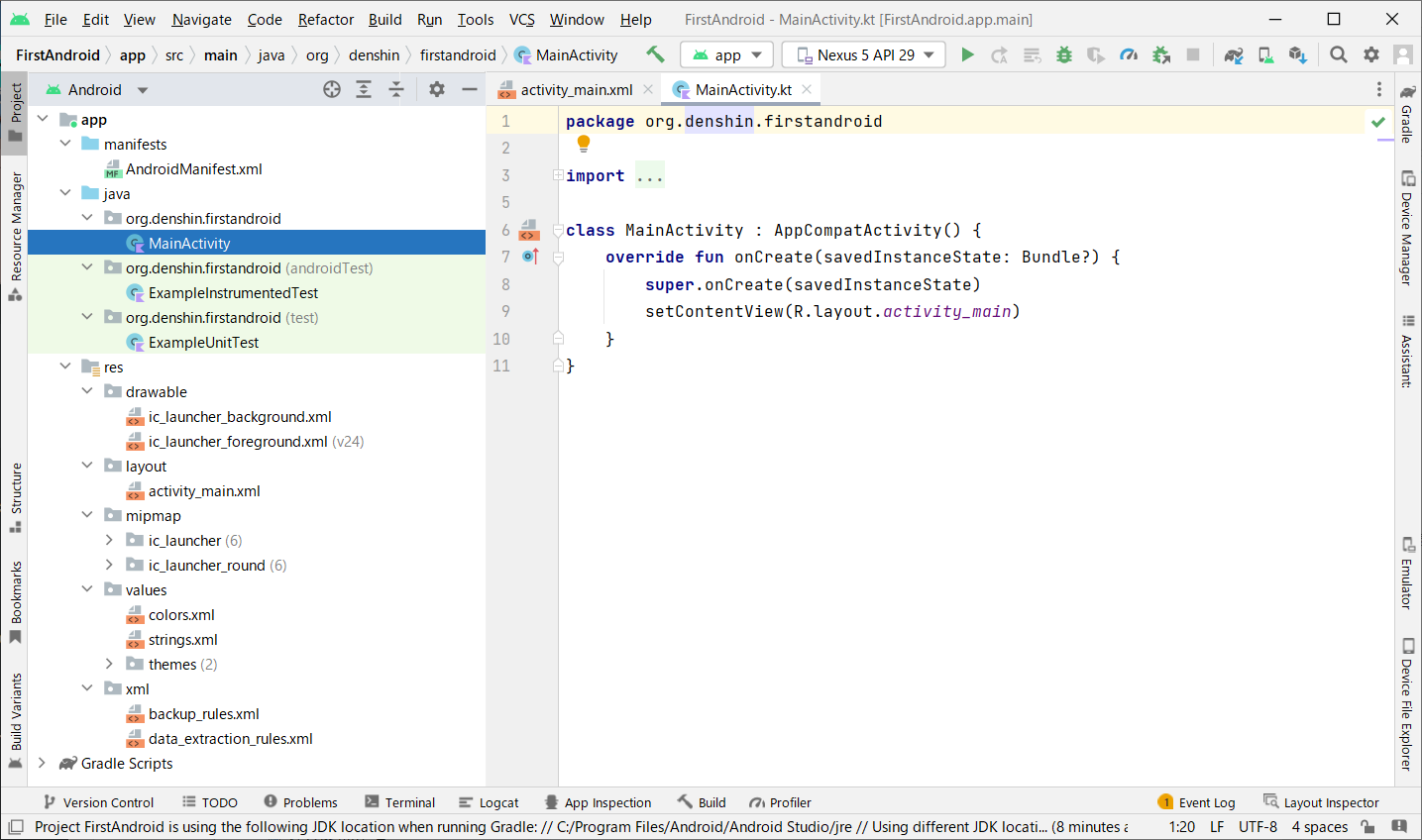Click the inspection status checkmark indicator
Screen dimensions: 1422x840
pyautogui.click(x=1379, y=120)
